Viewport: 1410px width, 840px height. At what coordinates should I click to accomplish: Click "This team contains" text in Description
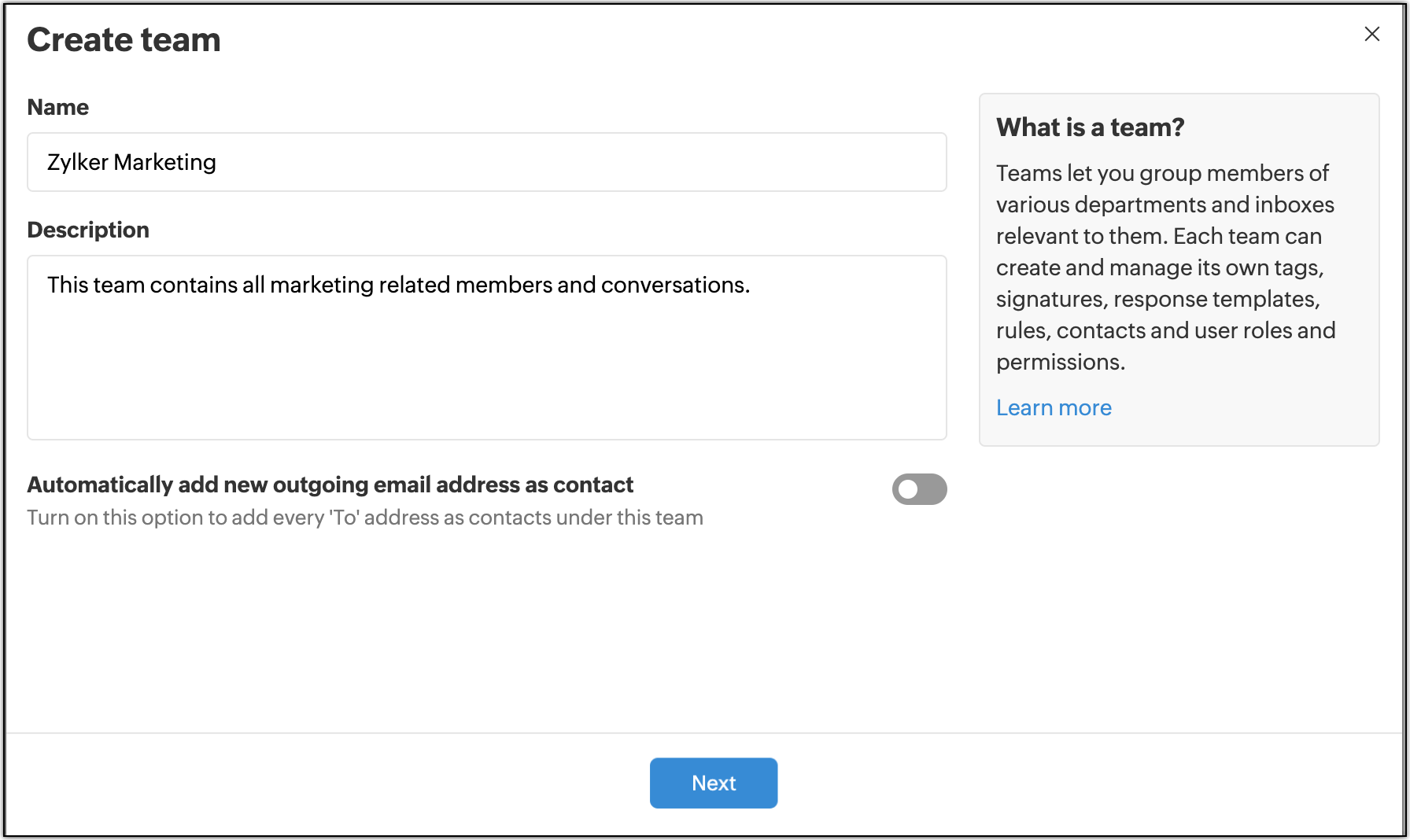coord(142,285)
